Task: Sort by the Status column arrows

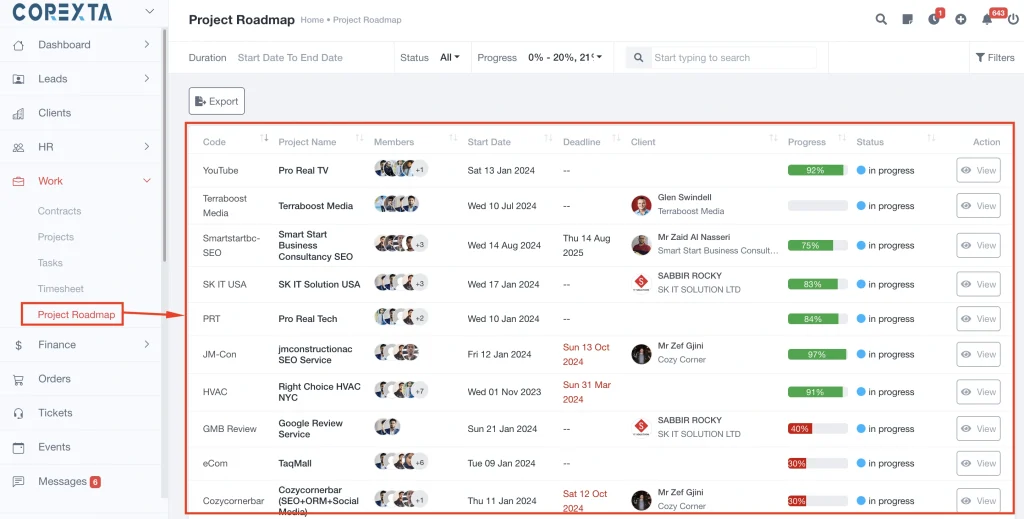Action: click(x=931, y=138)
